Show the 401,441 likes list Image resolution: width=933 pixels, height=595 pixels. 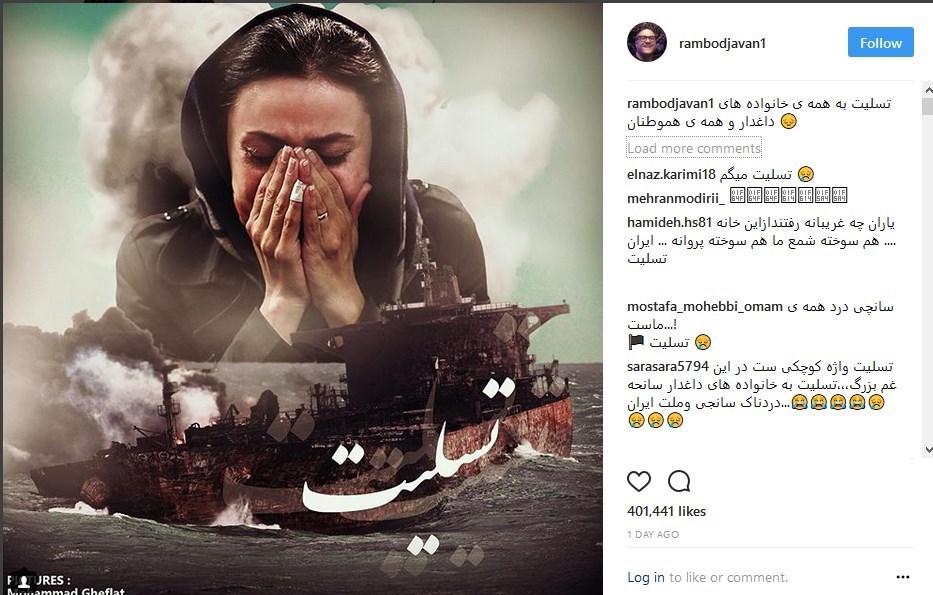[666, 511]
